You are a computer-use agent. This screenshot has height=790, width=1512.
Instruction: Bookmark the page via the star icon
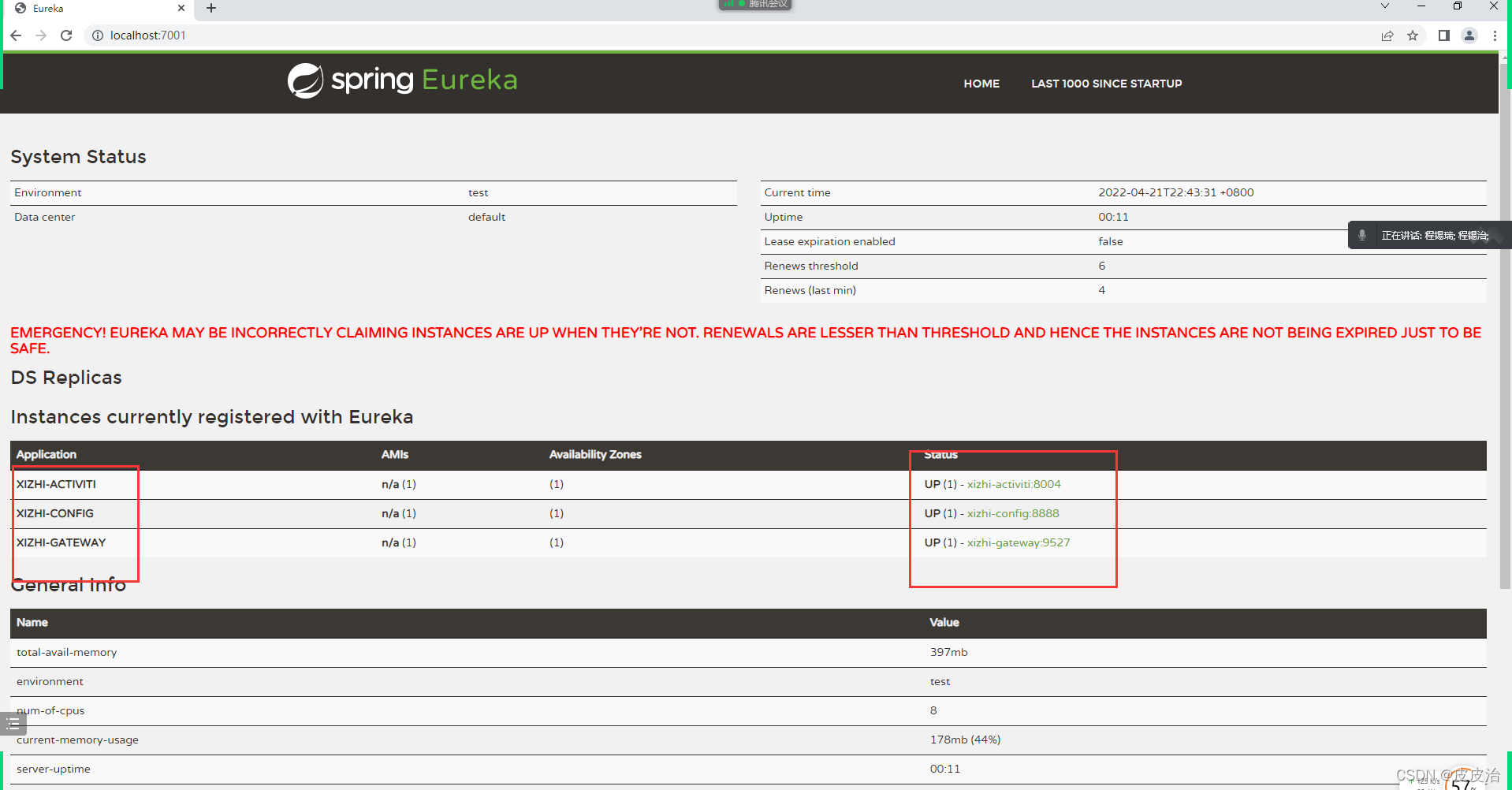[1413, 35]
